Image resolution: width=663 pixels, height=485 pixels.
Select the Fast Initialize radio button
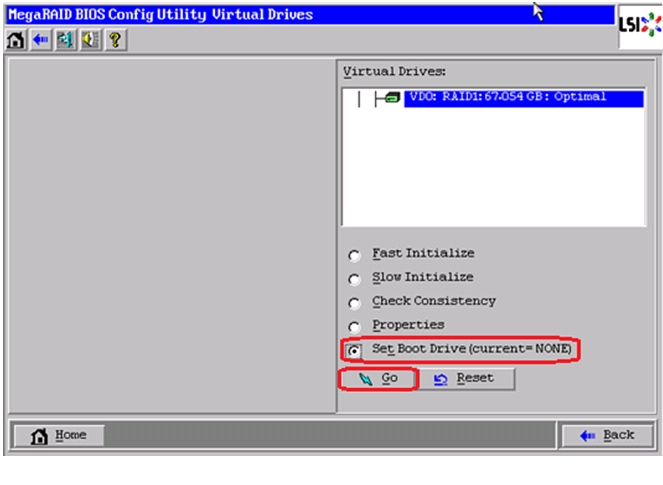click(354, 255)
